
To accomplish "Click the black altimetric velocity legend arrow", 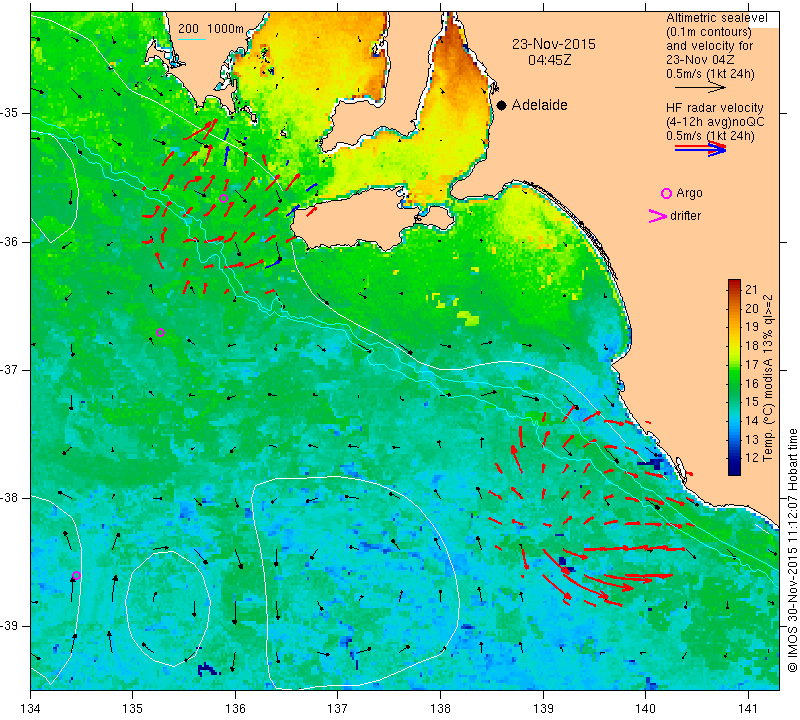I will [x=700, y=87].
